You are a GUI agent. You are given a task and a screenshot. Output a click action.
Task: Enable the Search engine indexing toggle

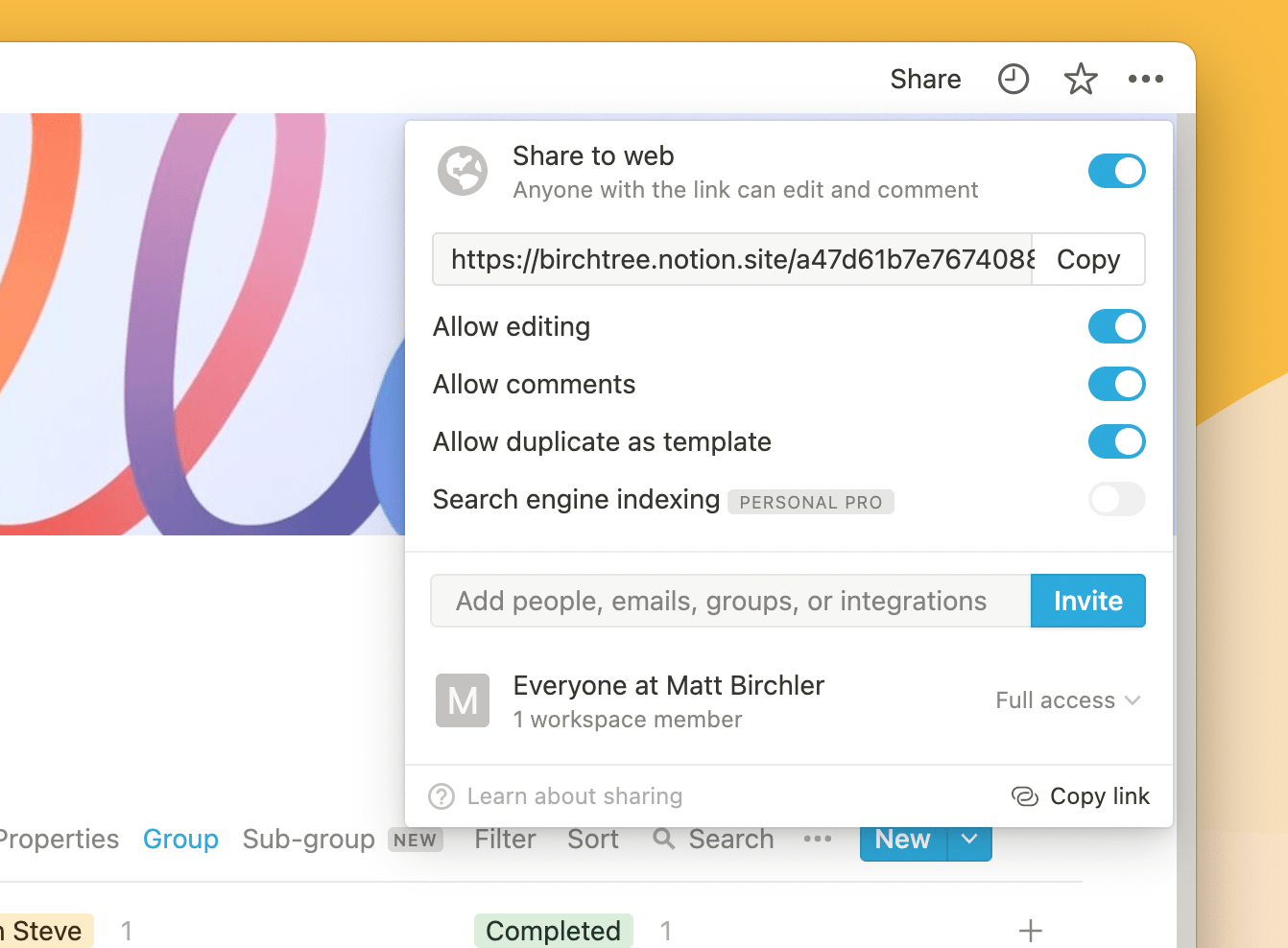point(1117,499)
